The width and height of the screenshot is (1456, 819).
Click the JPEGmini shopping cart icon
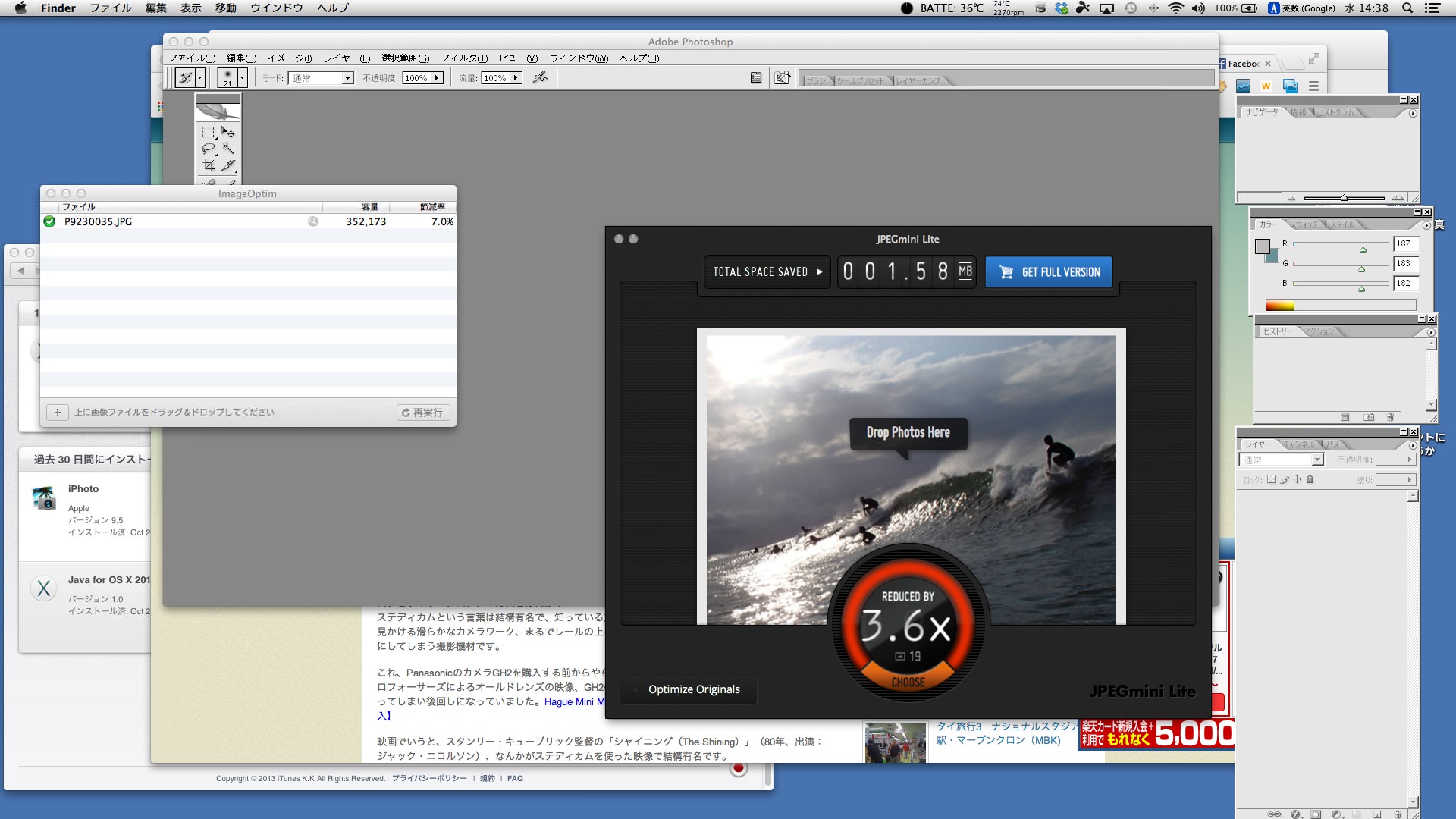pyautogui.click(x=1006, y=272)
